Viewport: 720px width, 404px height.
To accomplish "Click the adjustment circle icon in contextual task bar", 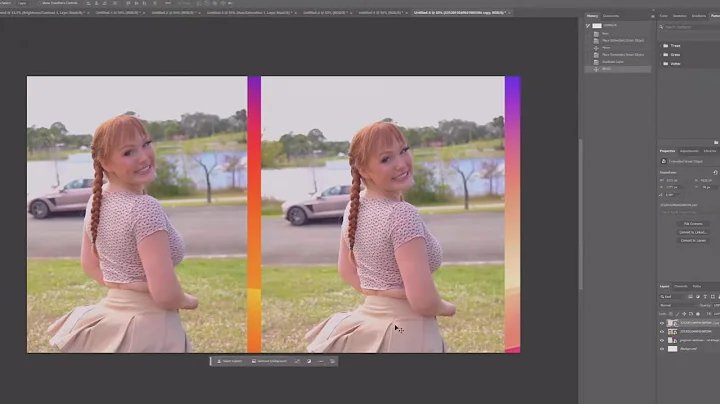I will point(309,361).
